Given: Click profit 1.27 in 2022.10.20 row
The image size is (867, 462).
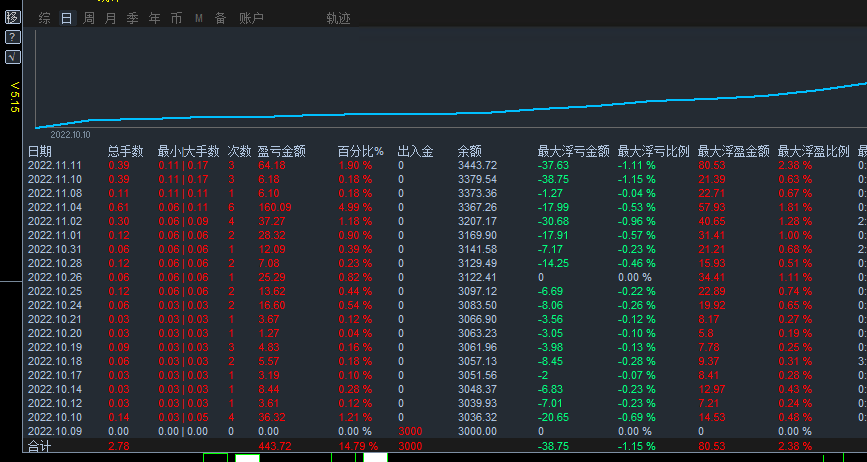Looking at the screenshot, I should [x=269, y=333].
